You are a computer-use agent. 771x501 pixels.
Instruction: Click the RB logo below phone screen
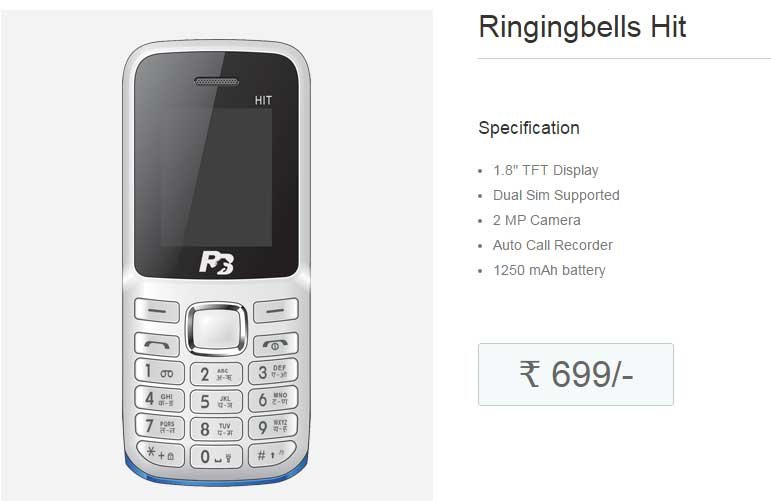tap(216, 263)
